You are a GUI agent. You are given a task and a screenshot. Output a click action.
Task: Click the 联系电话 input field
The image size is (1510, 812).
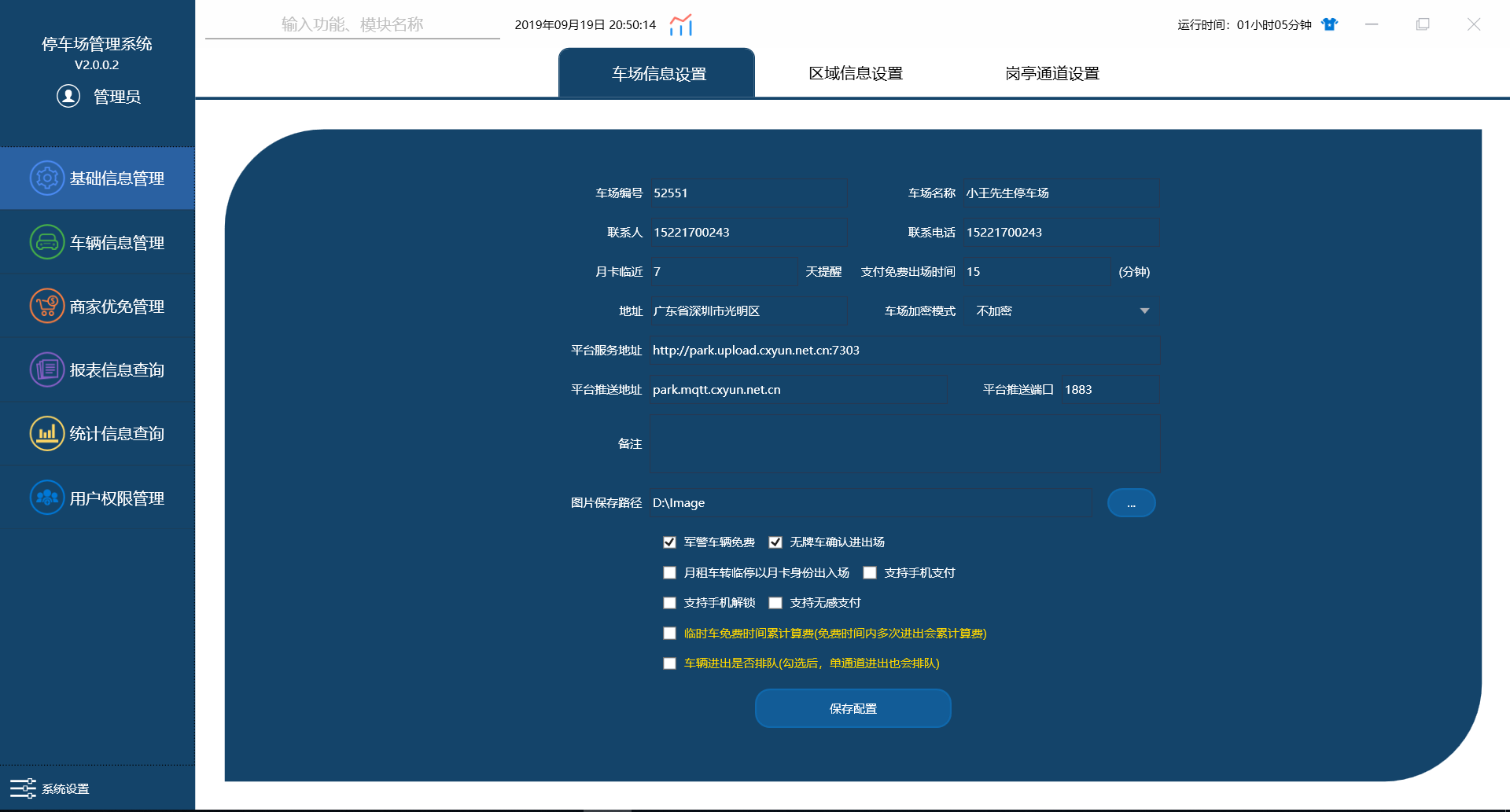(x=1061, y=233)
